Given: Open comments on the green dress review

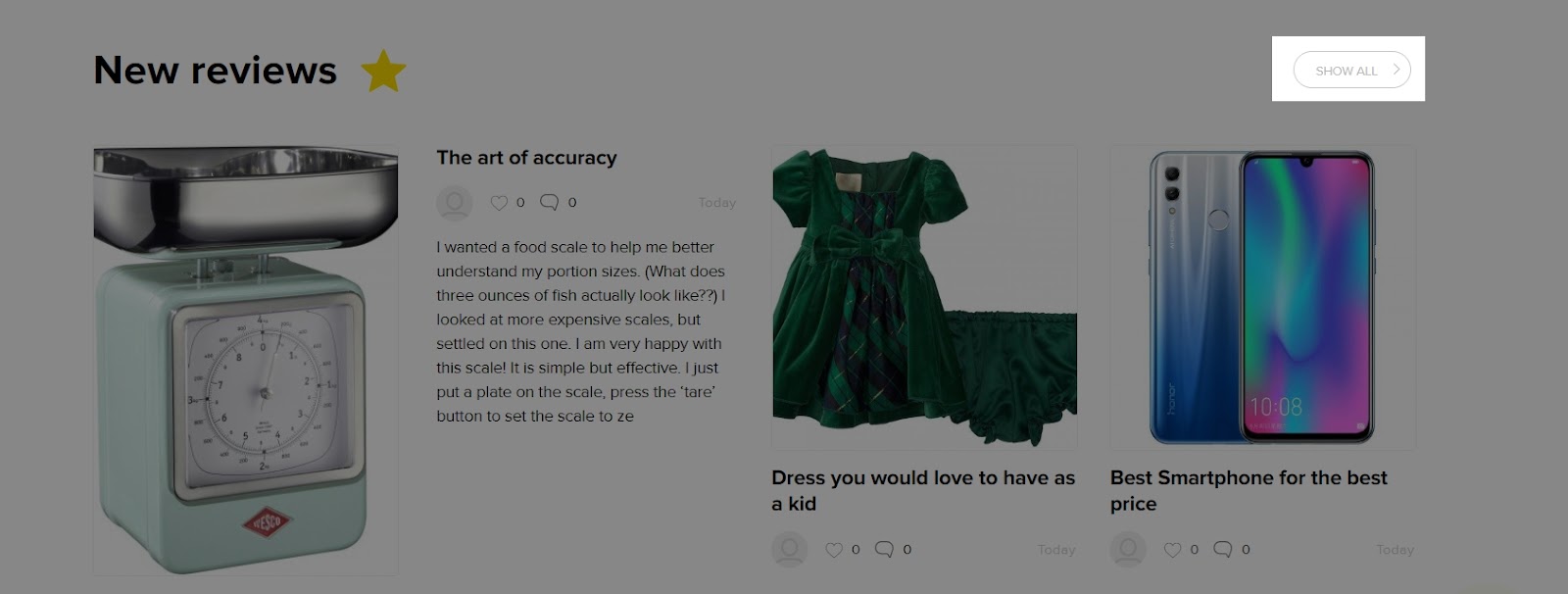Looking at the screenshot, I should click(x=884, y=549).
